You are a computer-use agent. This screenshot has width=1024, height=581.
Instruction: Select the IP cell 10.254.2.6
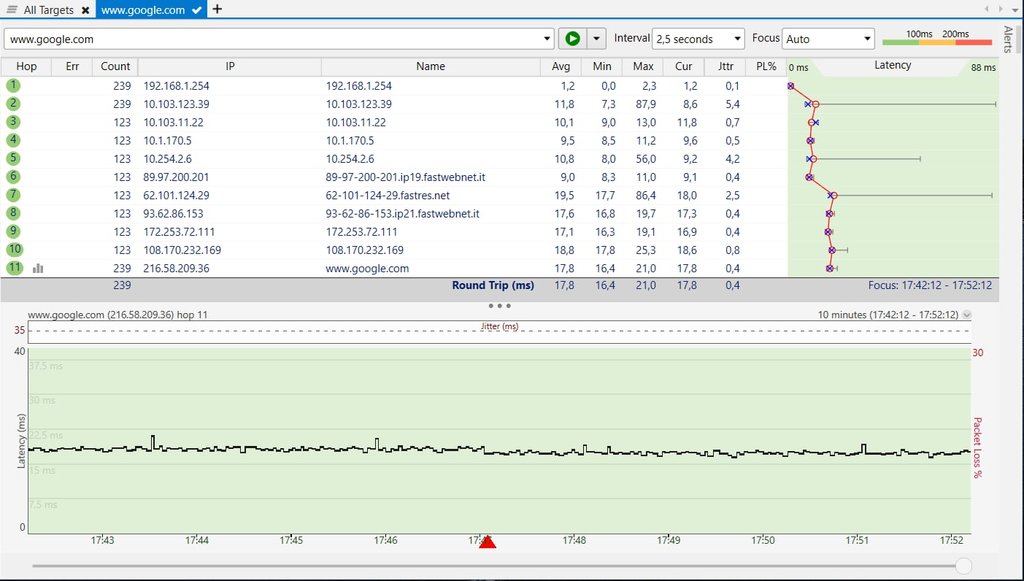coord(167,159)
